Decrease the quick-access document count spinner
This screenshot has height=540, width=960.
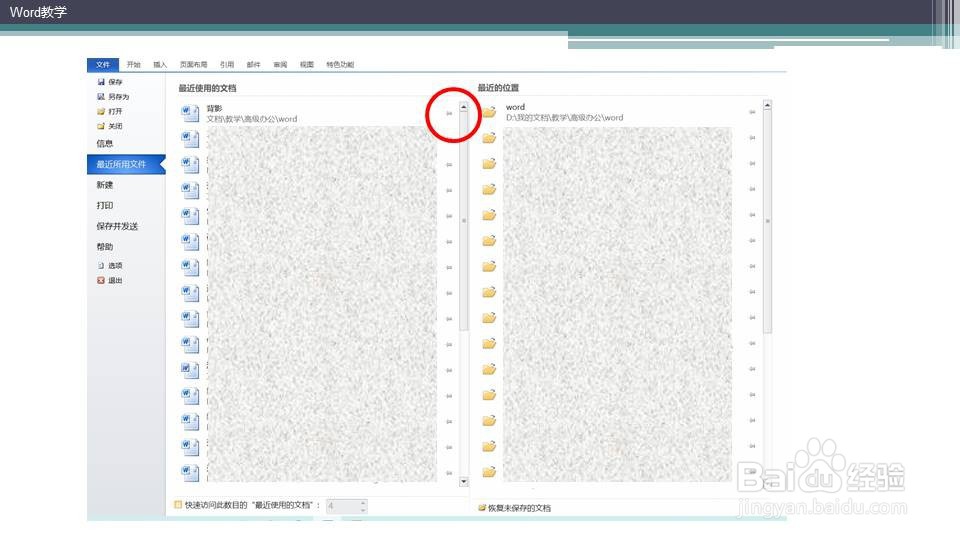[x=363, y=509]
